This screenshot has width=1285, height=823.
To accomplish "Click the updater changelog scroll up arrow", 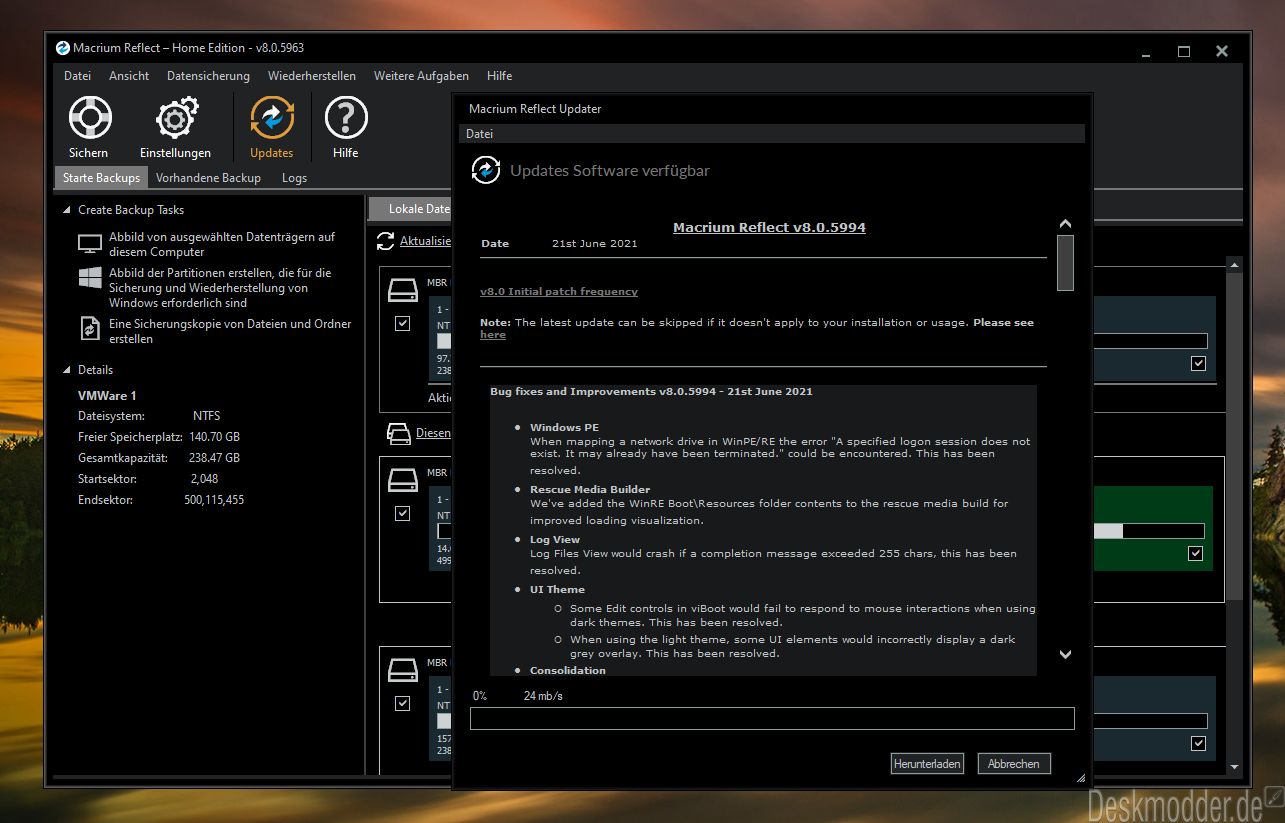I will 1065,224.
